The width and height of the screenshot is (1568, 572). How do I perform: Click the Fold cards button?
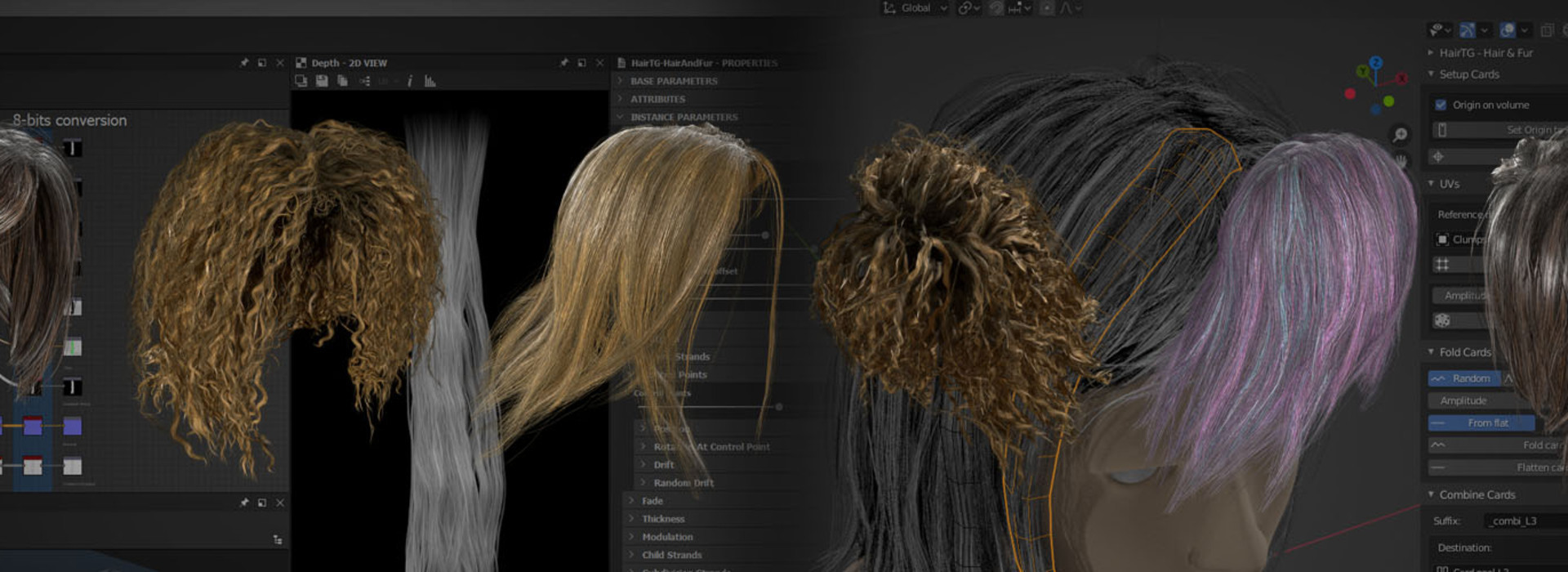click(x=1498, y=445)
